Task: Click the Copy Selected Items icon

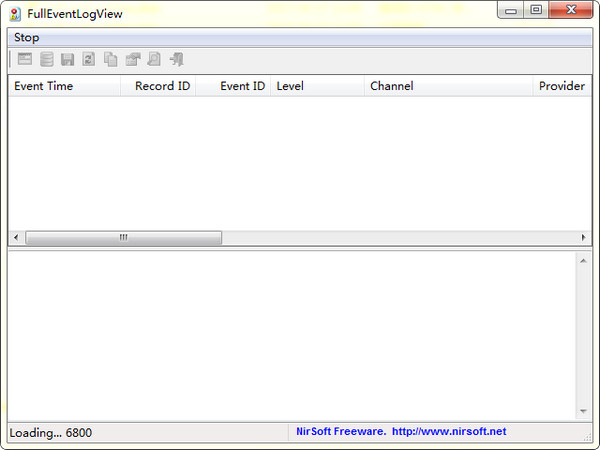Action: [111, 60]
